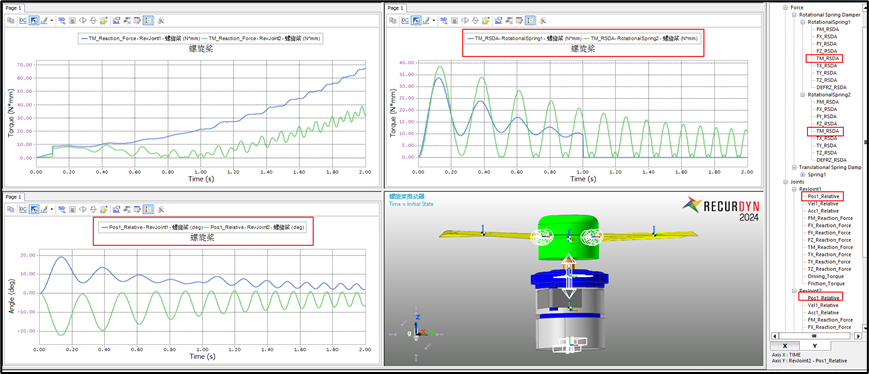Click the tree's horizontal scrollbar left arrow

tap(775, 336)
